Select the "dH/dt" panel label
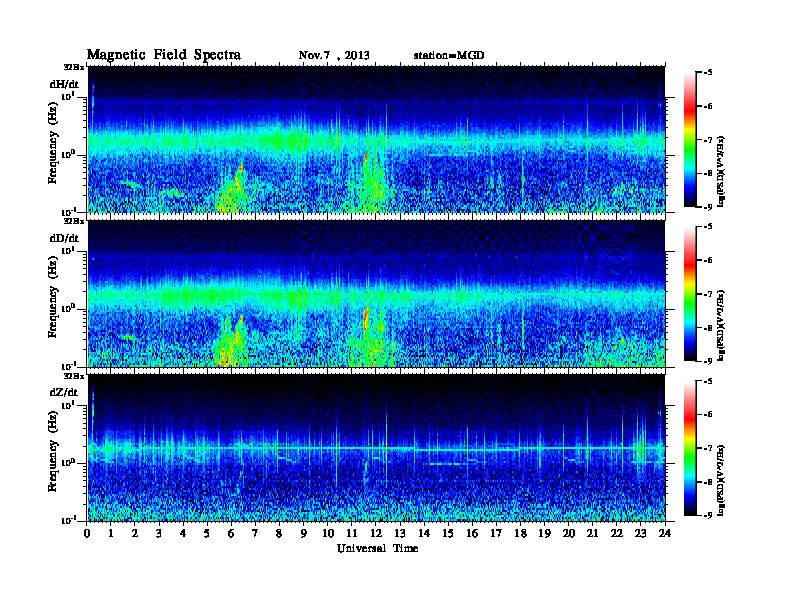Viewport: 792px width, 612px height. click(64, 85)
